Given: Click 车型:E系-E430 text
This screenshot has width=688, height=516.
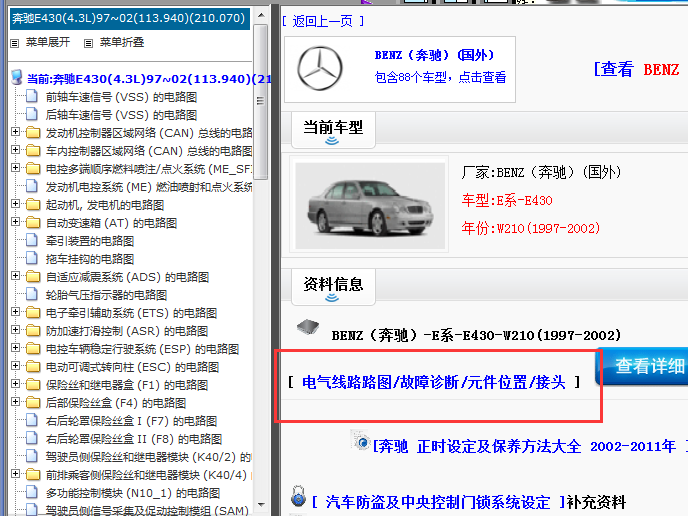Looking at the screenshot, I should click(507, 201).
